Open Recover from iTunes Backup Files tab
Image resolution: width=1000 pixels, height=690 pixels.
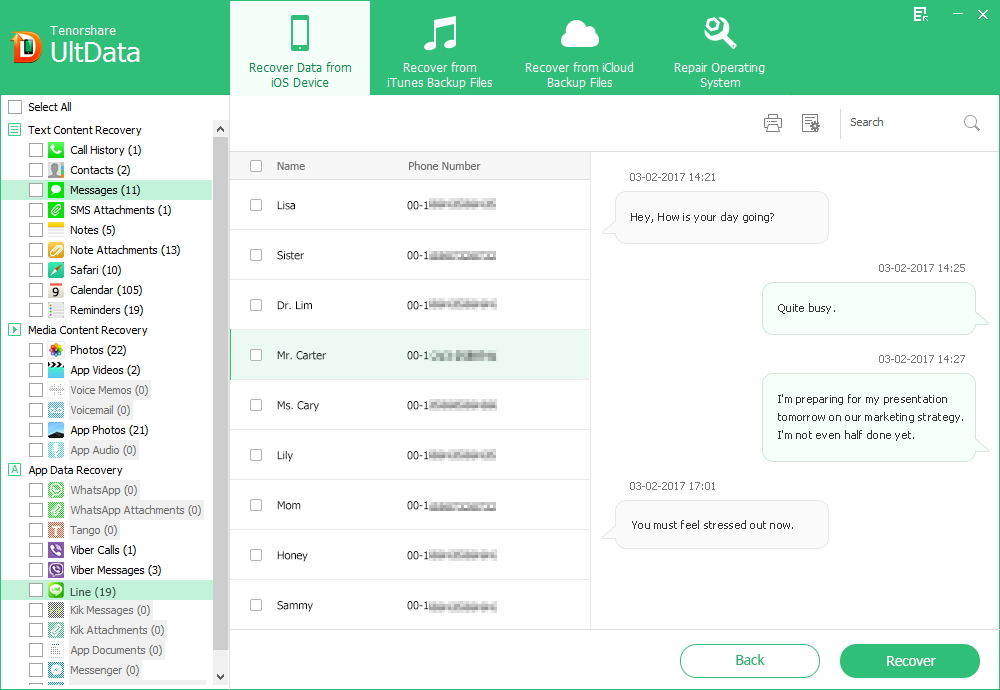[x=439, y=48]
